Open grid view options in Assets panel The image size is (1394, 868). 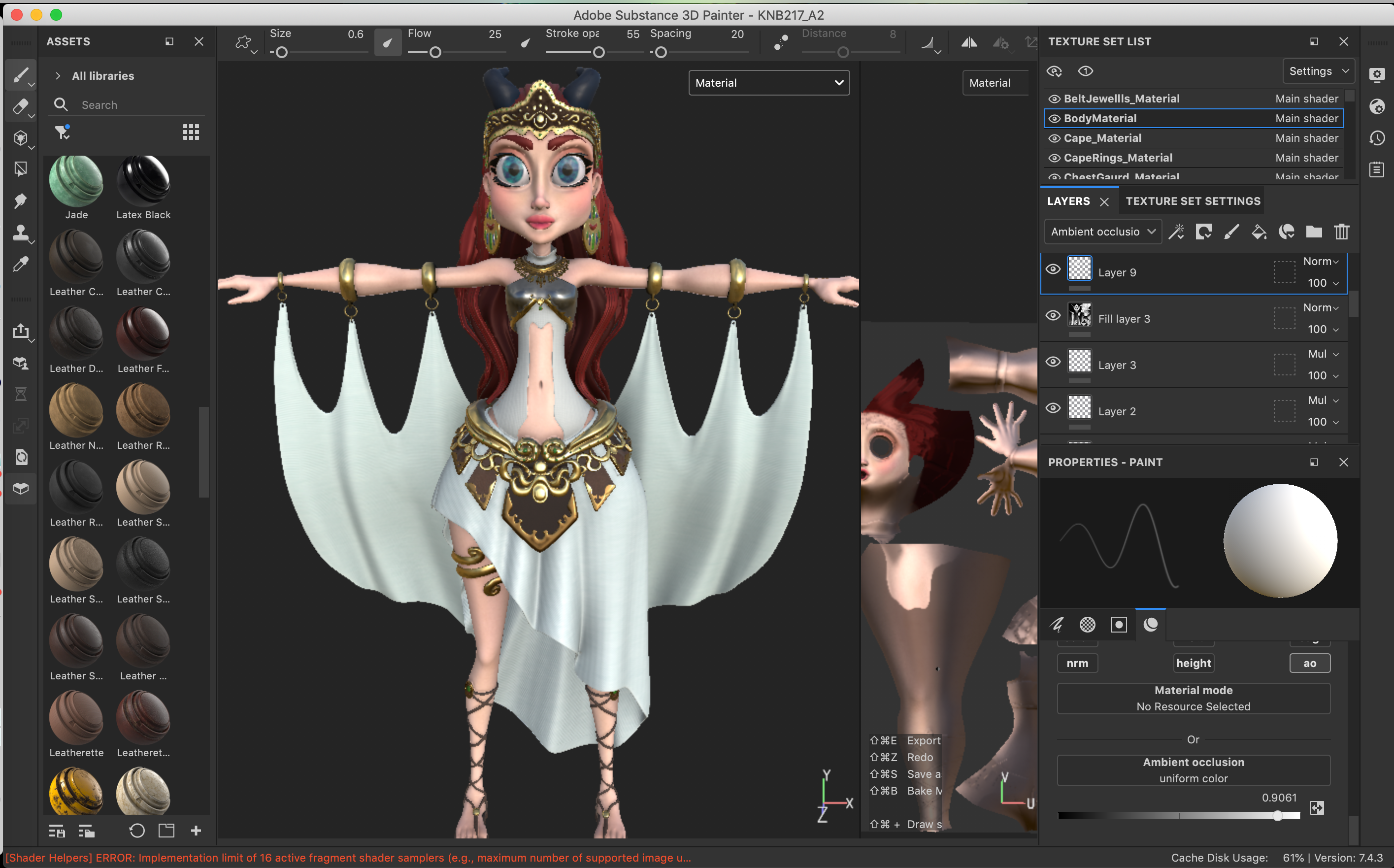coord(191,133)
